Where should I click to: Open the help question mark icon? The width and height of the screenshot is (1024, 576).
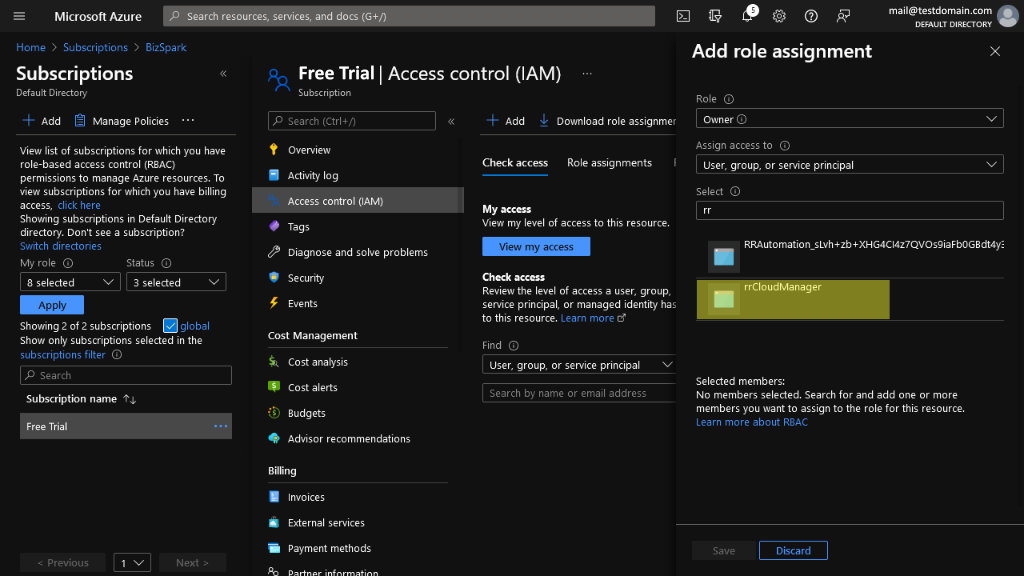pyautogui.click(x=811, y=16)
